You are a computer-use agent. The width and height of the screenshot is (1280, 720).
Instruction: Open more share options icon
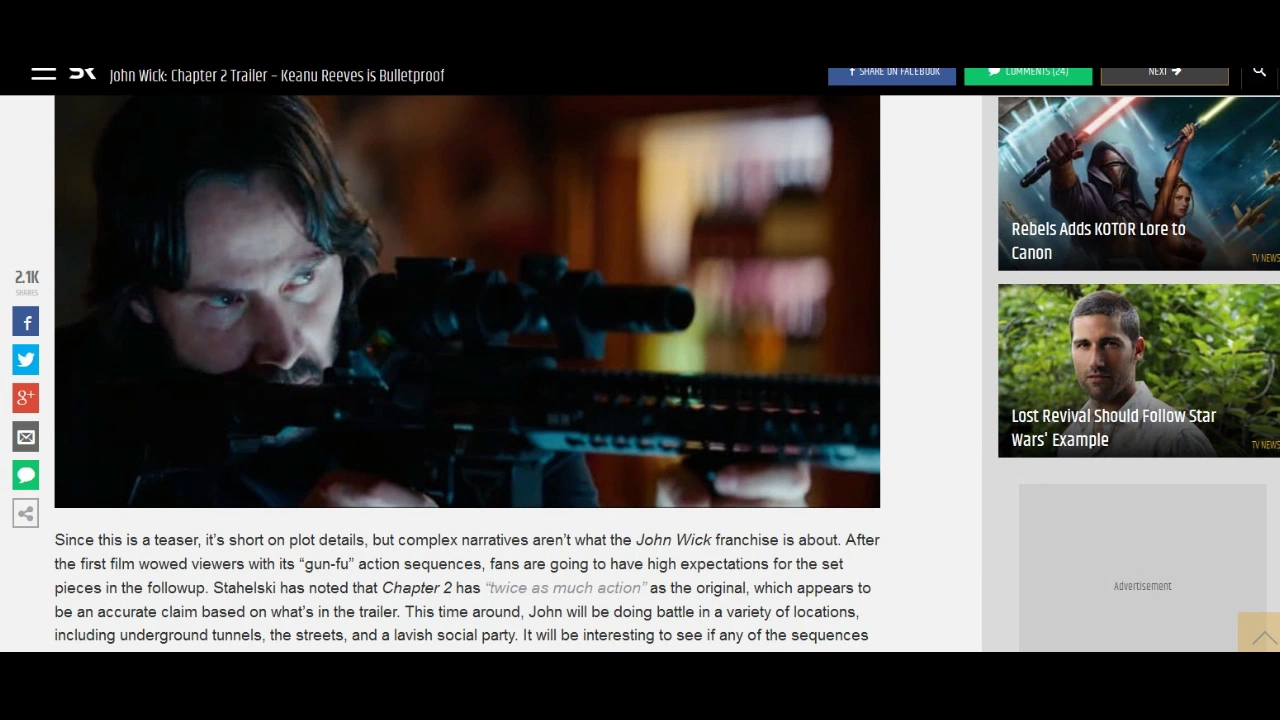tap(26, 514)
